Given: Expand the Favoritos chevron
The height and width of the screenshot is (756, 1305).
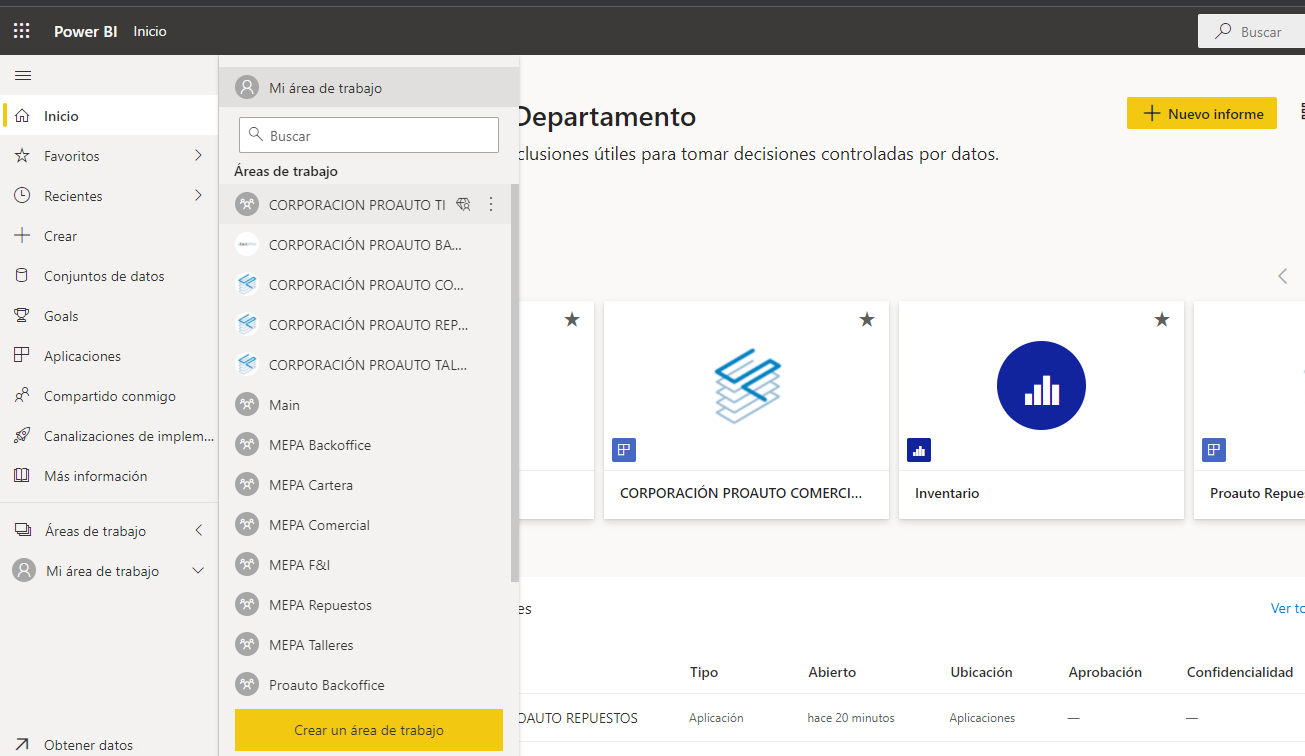Looking at the screenshot, I should coord(198,156).
